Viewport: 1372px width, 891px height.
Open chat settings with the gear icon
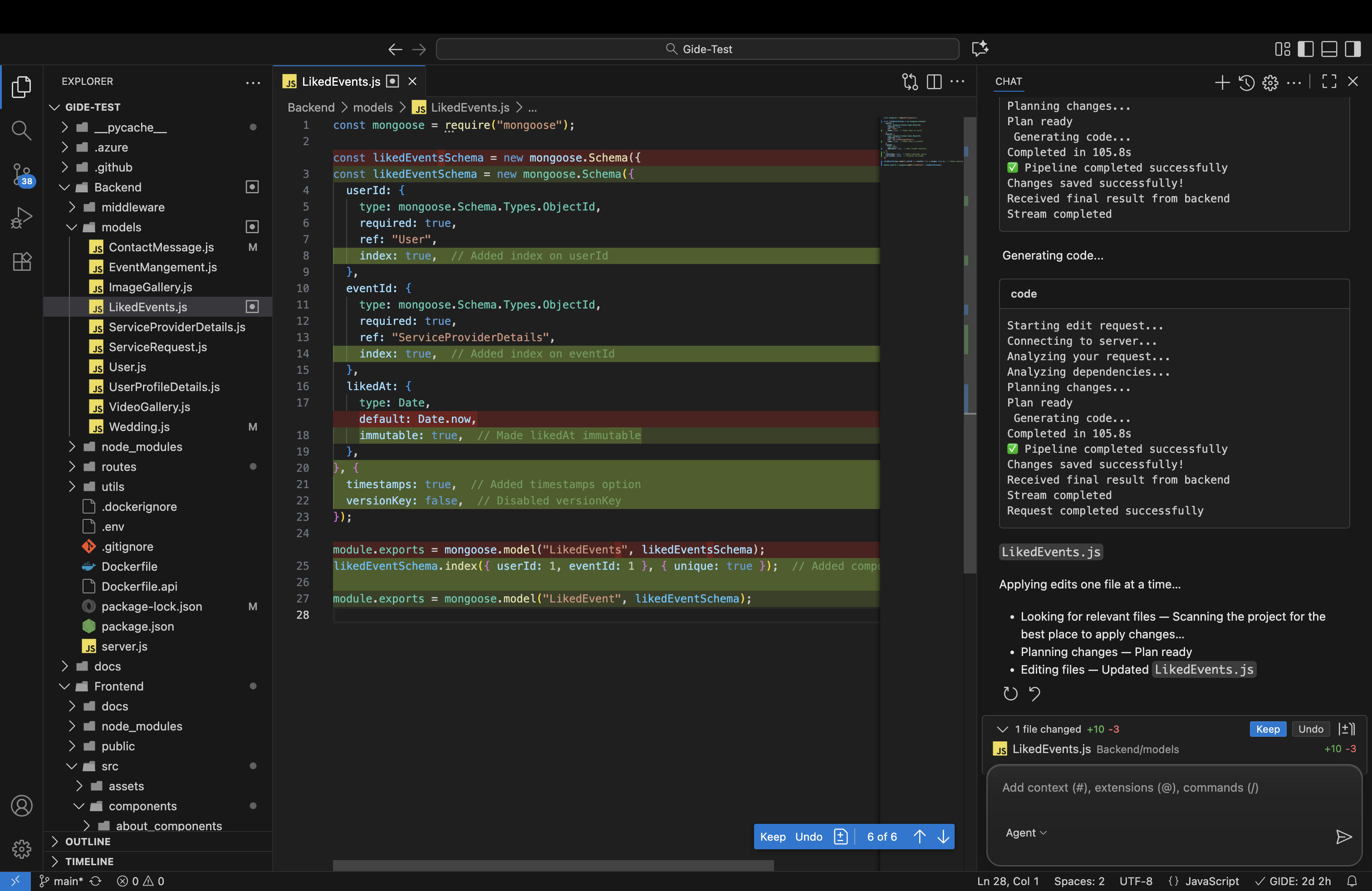tap(1270, 83)
